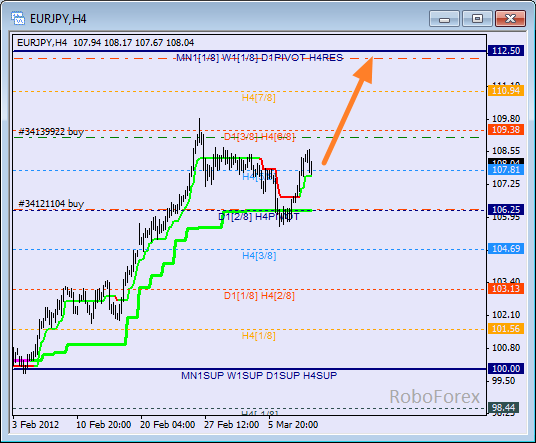The image size is (536, 443).
Task: Click the 109.38 red price tag
Action: pyautogui.click(x=506, y=130)
